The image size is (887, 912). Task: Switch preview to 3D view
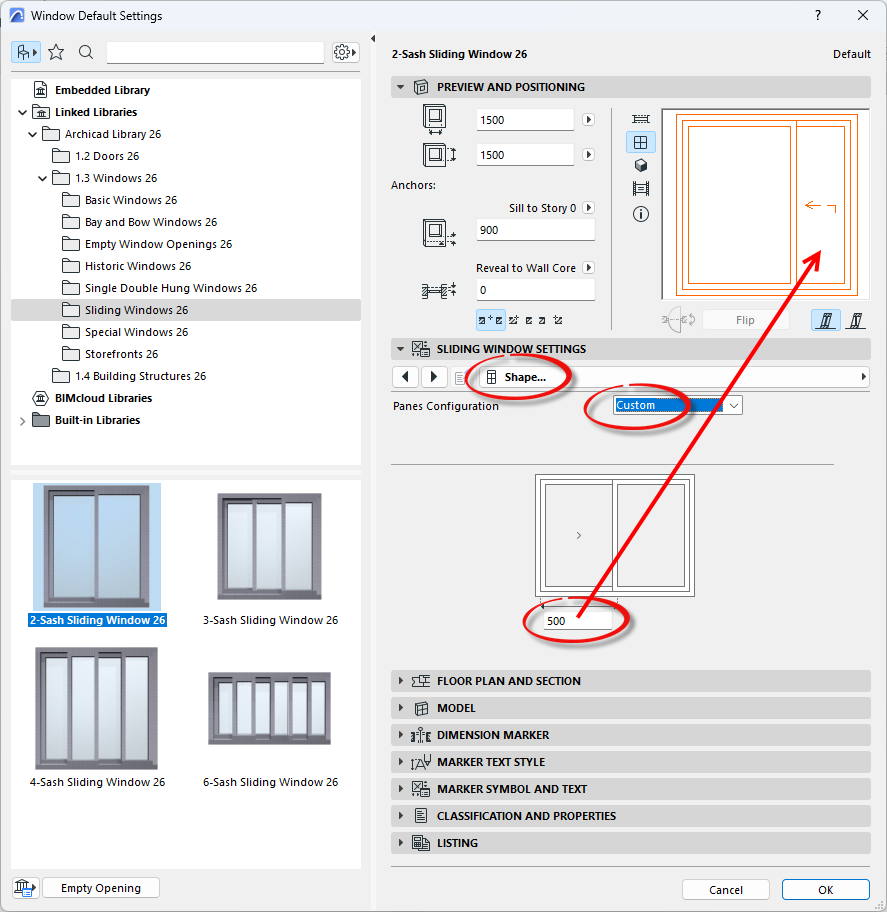(x=640, y=166)
